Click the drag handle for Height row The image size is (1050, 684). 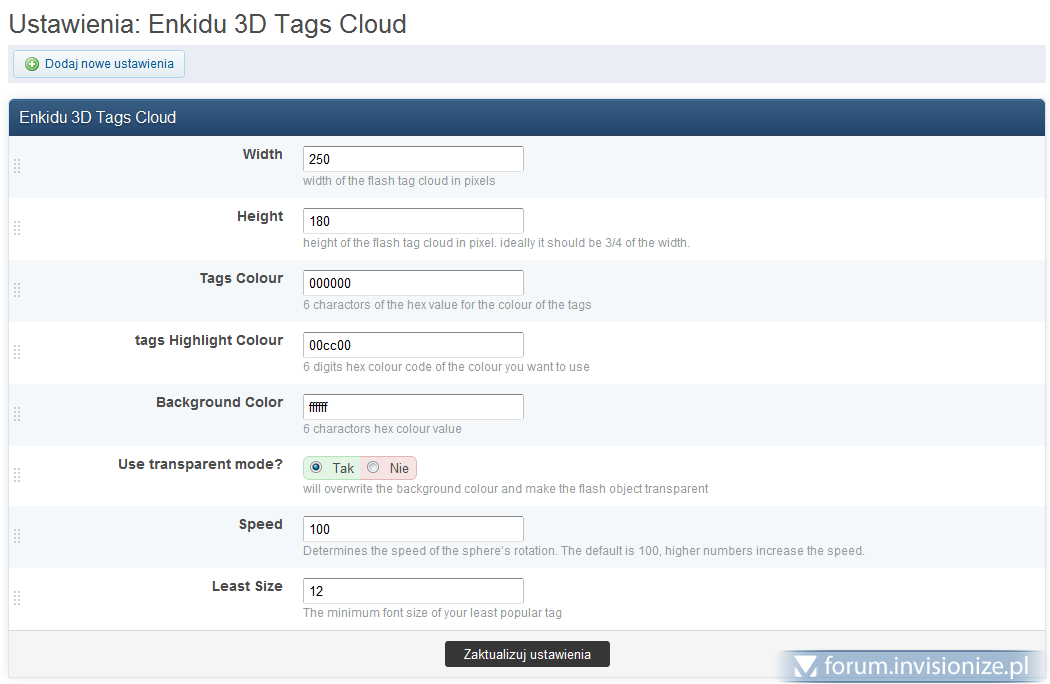tap(17, 228)
